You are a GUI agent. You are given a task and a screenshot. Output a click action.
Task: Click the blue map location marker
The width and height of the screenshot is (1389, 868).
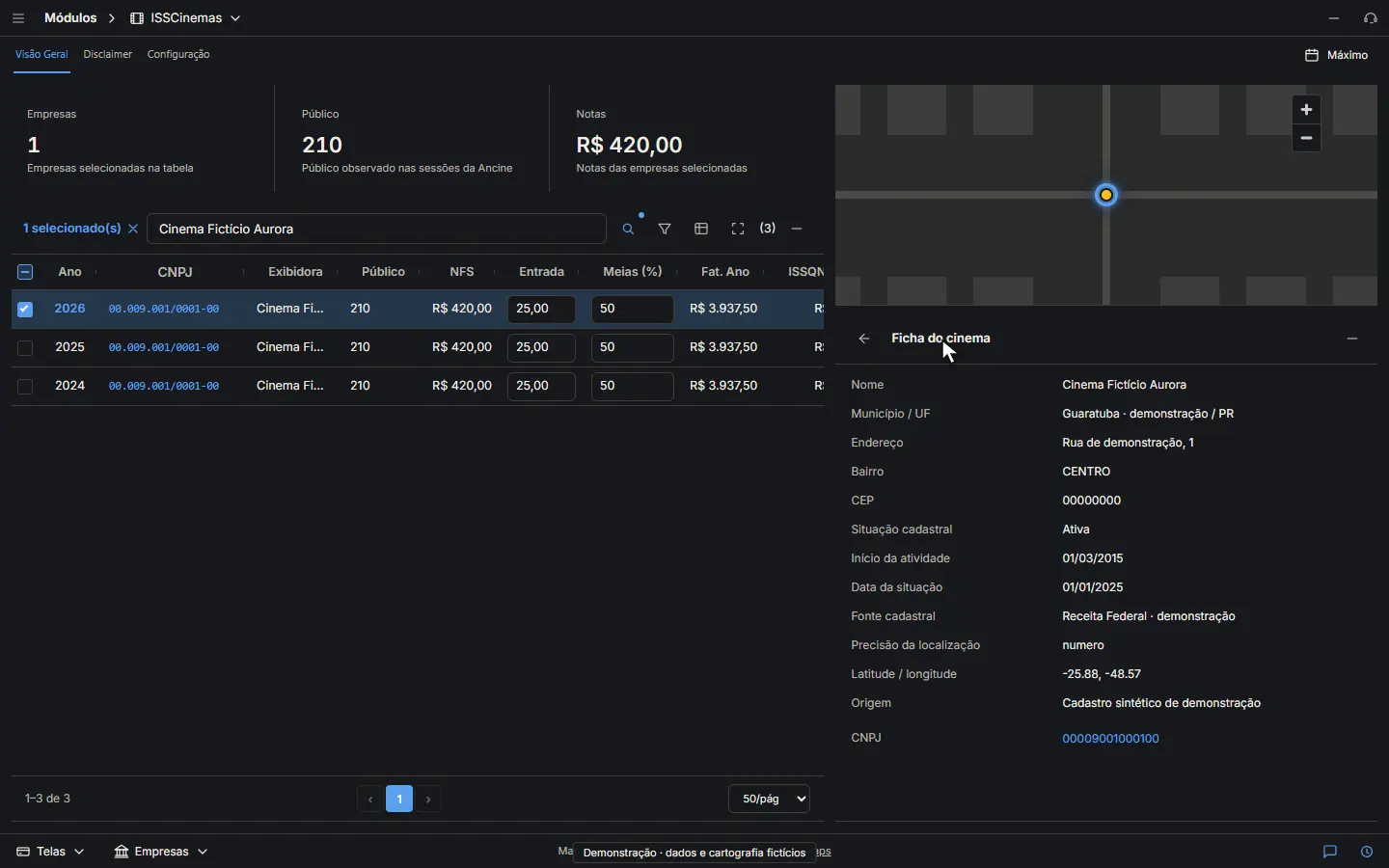tap(1107, 196)
